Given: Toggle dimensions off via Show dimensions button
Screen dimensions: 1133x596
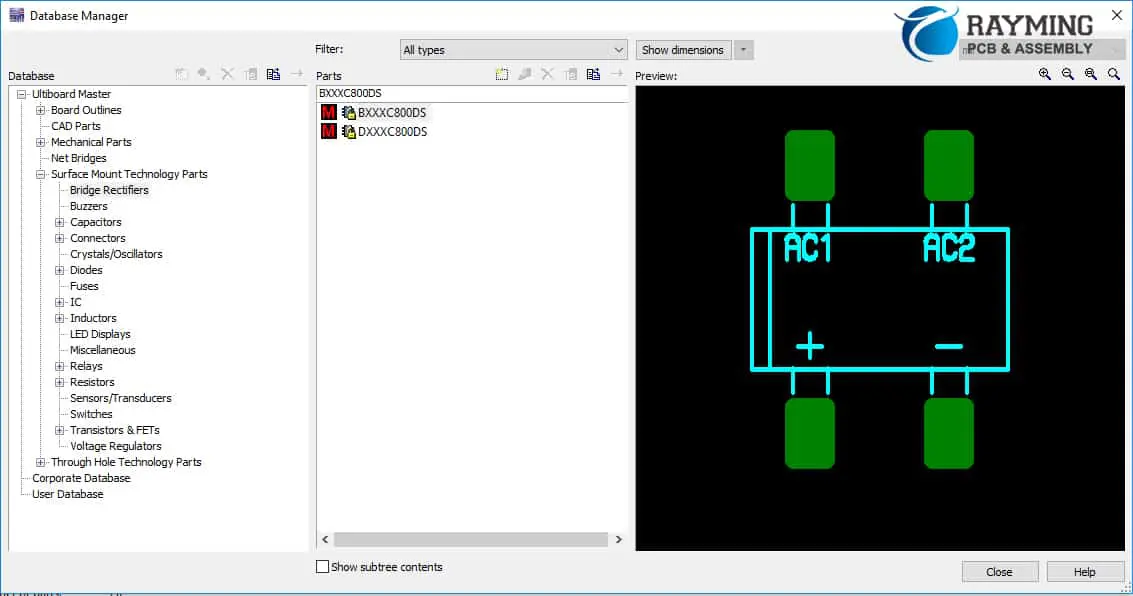Looking at the screenshot, I should point(682,49).
